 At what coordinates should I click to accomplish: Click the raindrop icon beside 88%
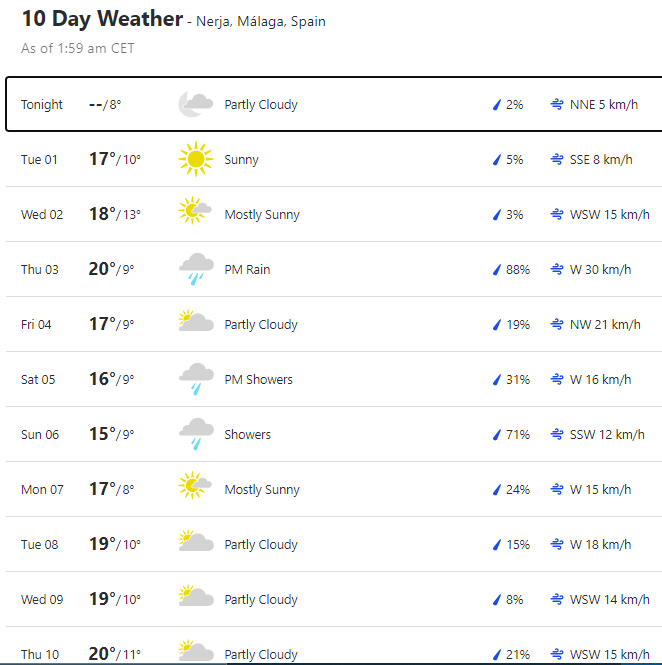coord(495,269)
